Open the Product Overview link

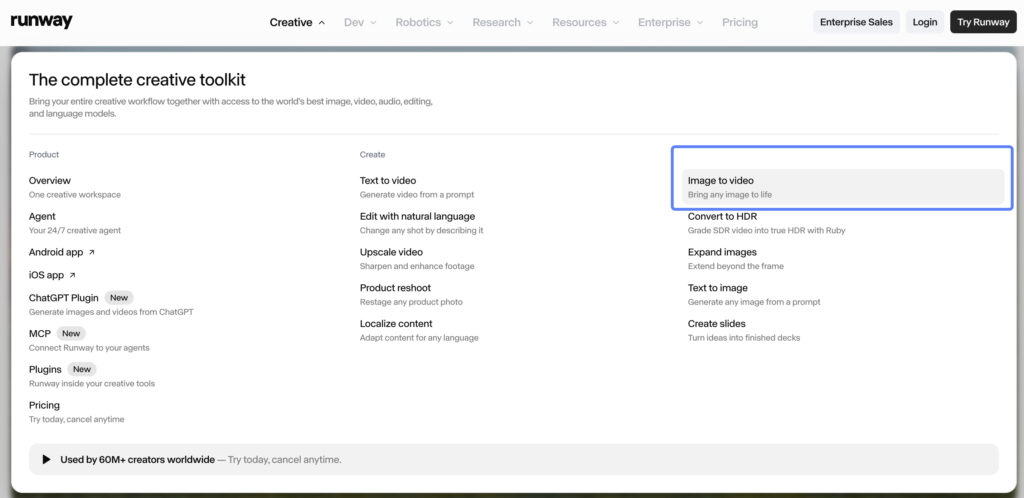pyautogui.click(x=50, y=181)
